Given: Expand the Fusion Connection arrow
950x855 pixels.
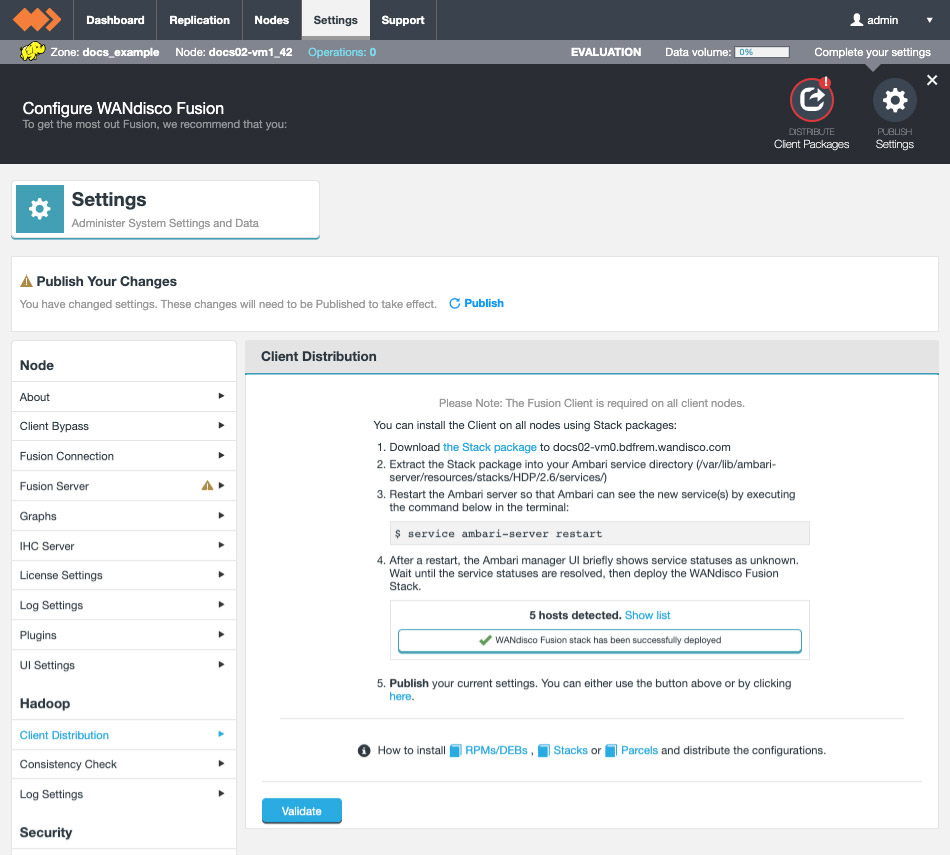Looking at the screenshot, I should tap(221, 455).
